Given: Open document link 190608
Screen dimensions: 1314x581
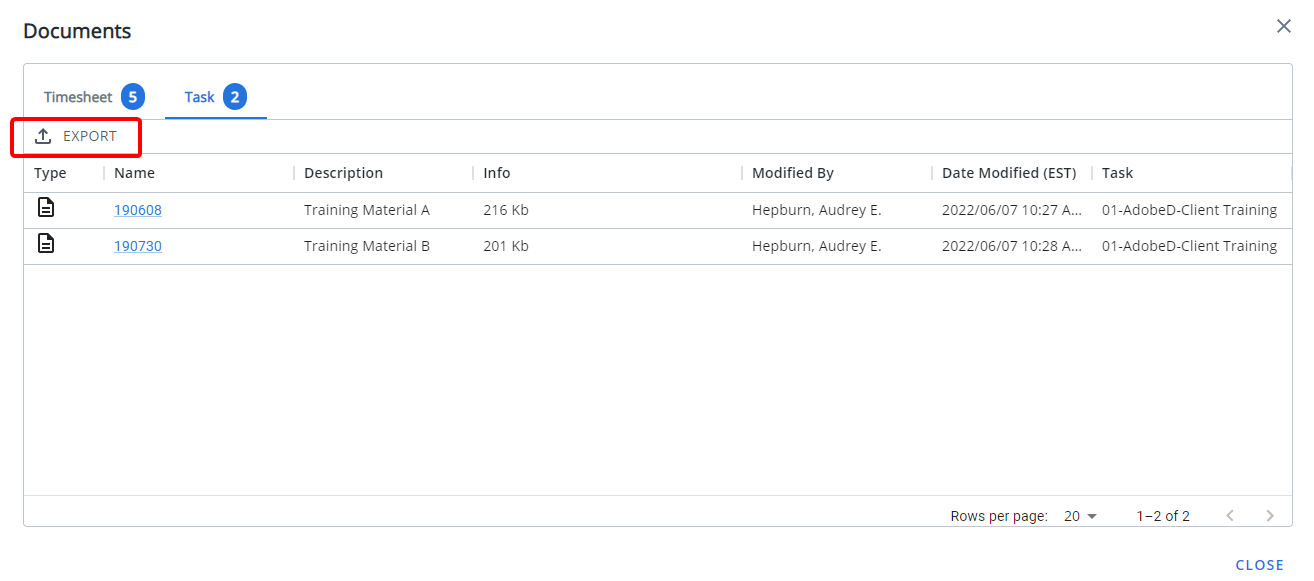Looking at the screenshot, I should click(138, 210).
